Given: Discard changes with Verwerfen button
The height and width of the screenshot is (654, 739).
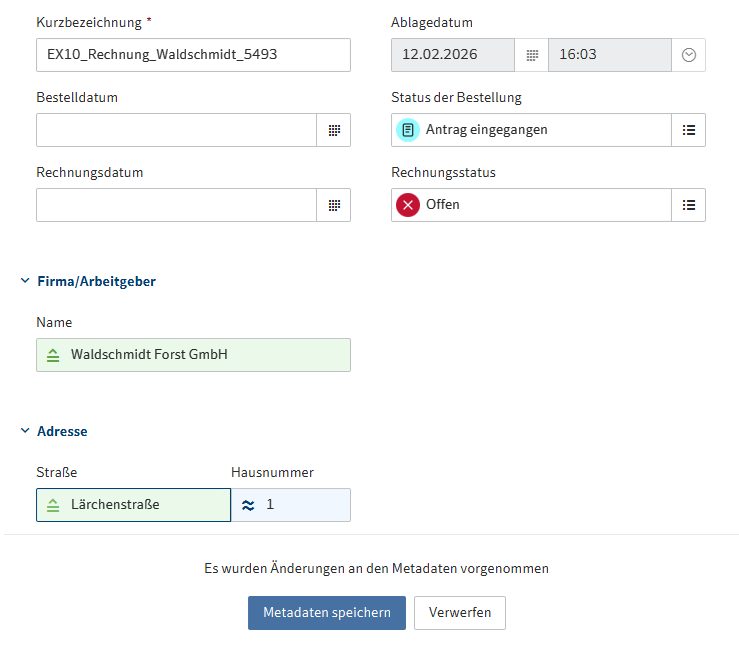Looking at the screenshot, I should [x=460, y=612].
